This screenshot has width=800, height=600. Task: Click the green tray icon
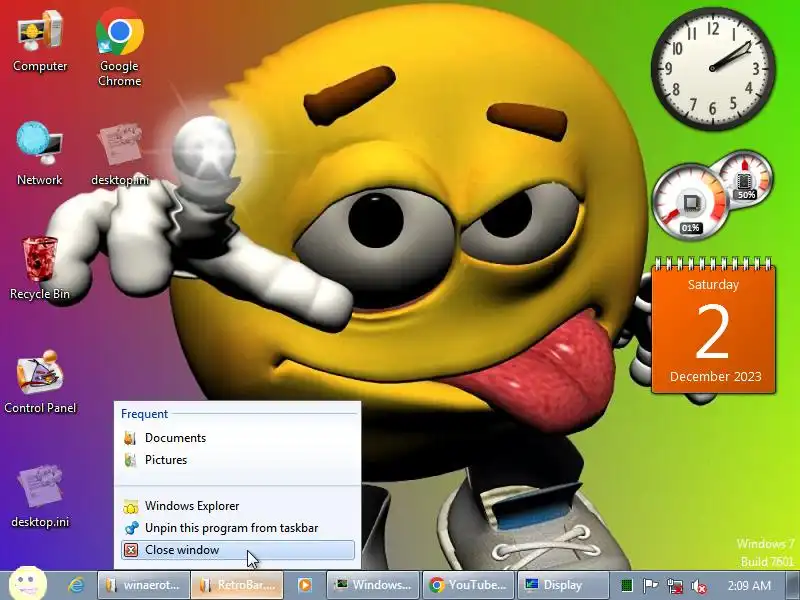tap(627, 585)
